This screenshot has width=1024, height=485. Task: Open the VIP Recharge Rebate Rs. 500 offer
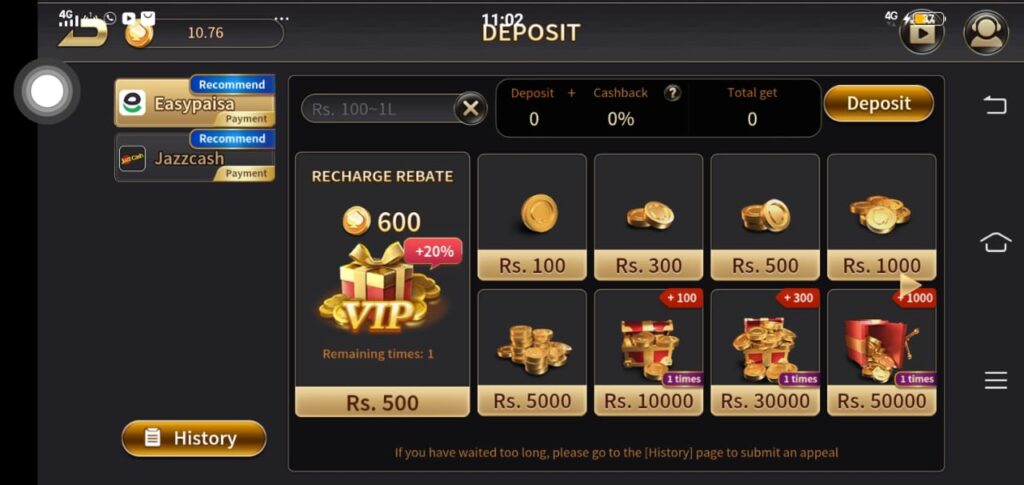382,285
